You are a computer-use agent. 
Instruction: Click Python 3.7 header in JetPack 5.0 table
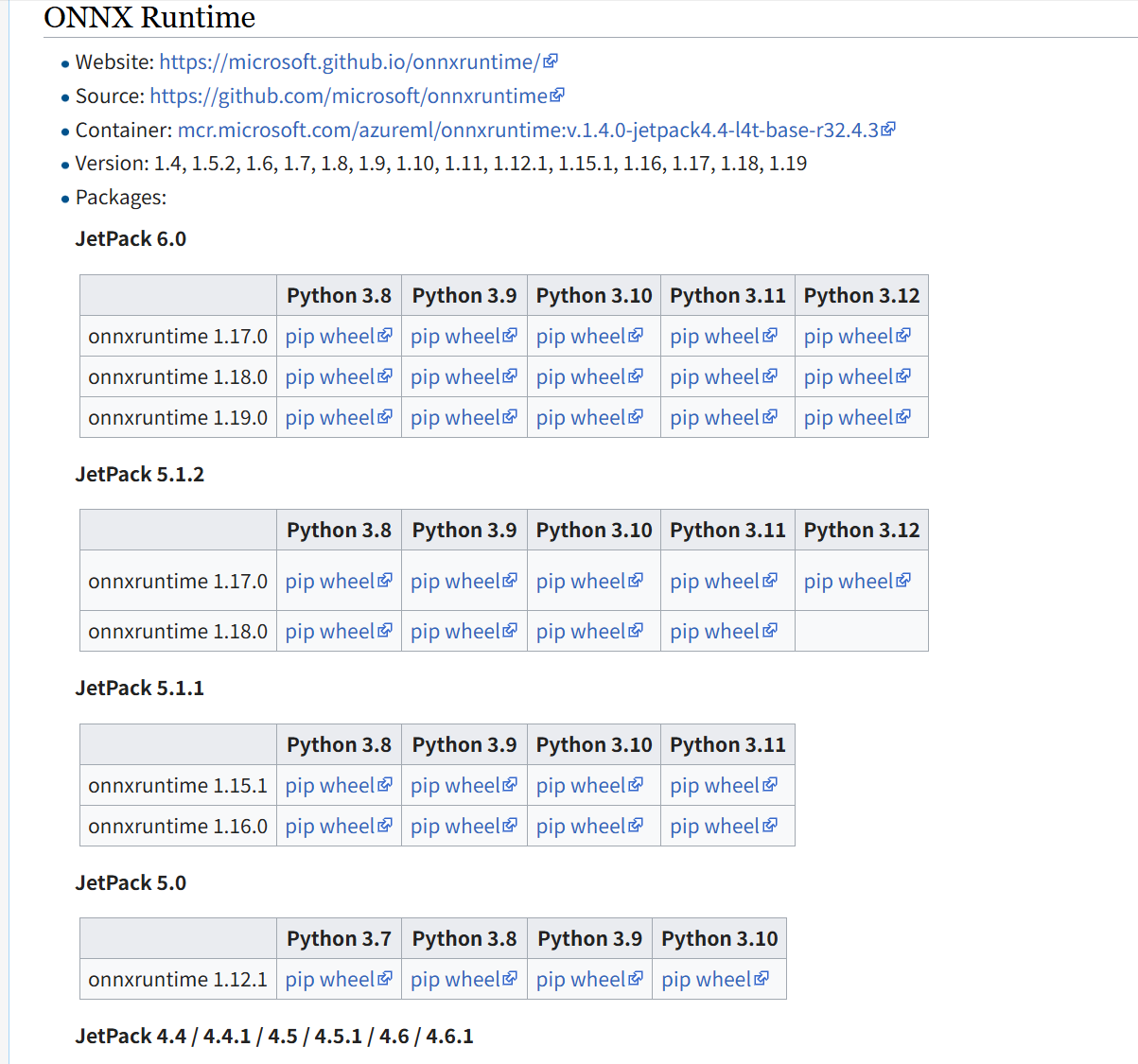[339, 939]
